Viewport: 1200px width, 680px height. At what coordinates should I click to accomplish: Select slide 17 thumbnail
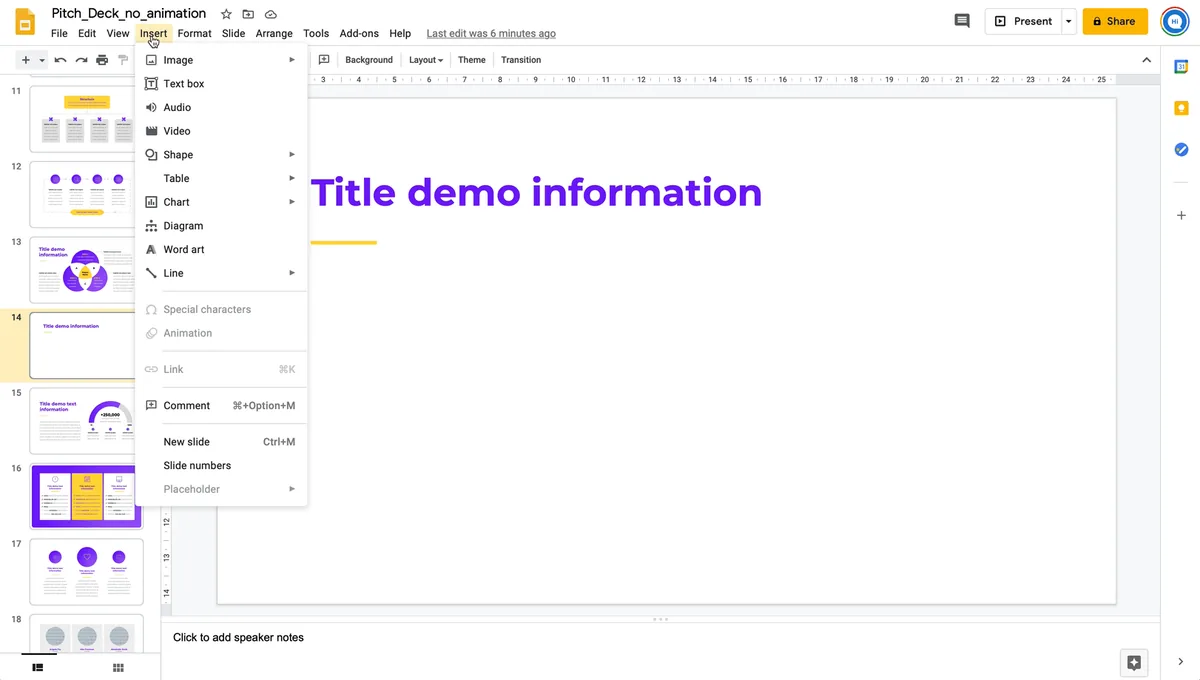86,572
